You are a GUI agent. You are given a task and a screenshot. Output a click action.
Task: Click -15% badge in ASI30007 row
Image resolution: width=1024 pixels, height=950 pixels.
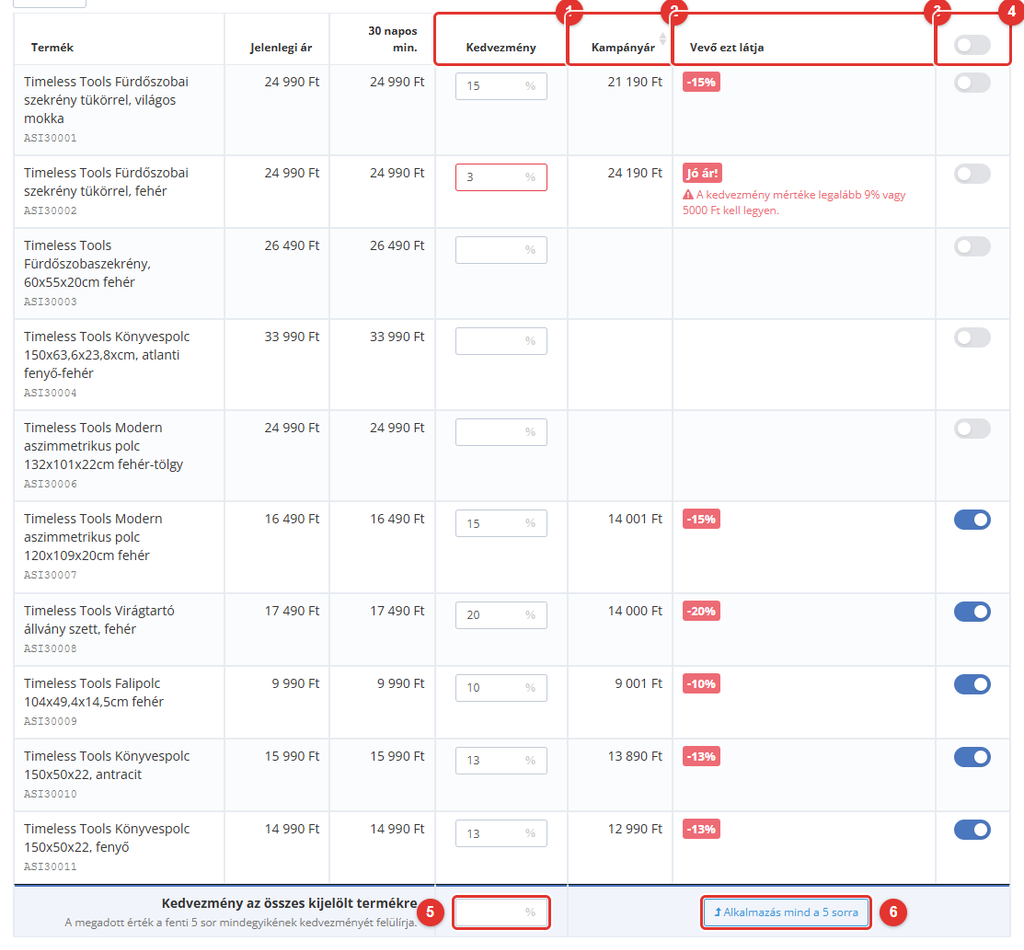701,519
